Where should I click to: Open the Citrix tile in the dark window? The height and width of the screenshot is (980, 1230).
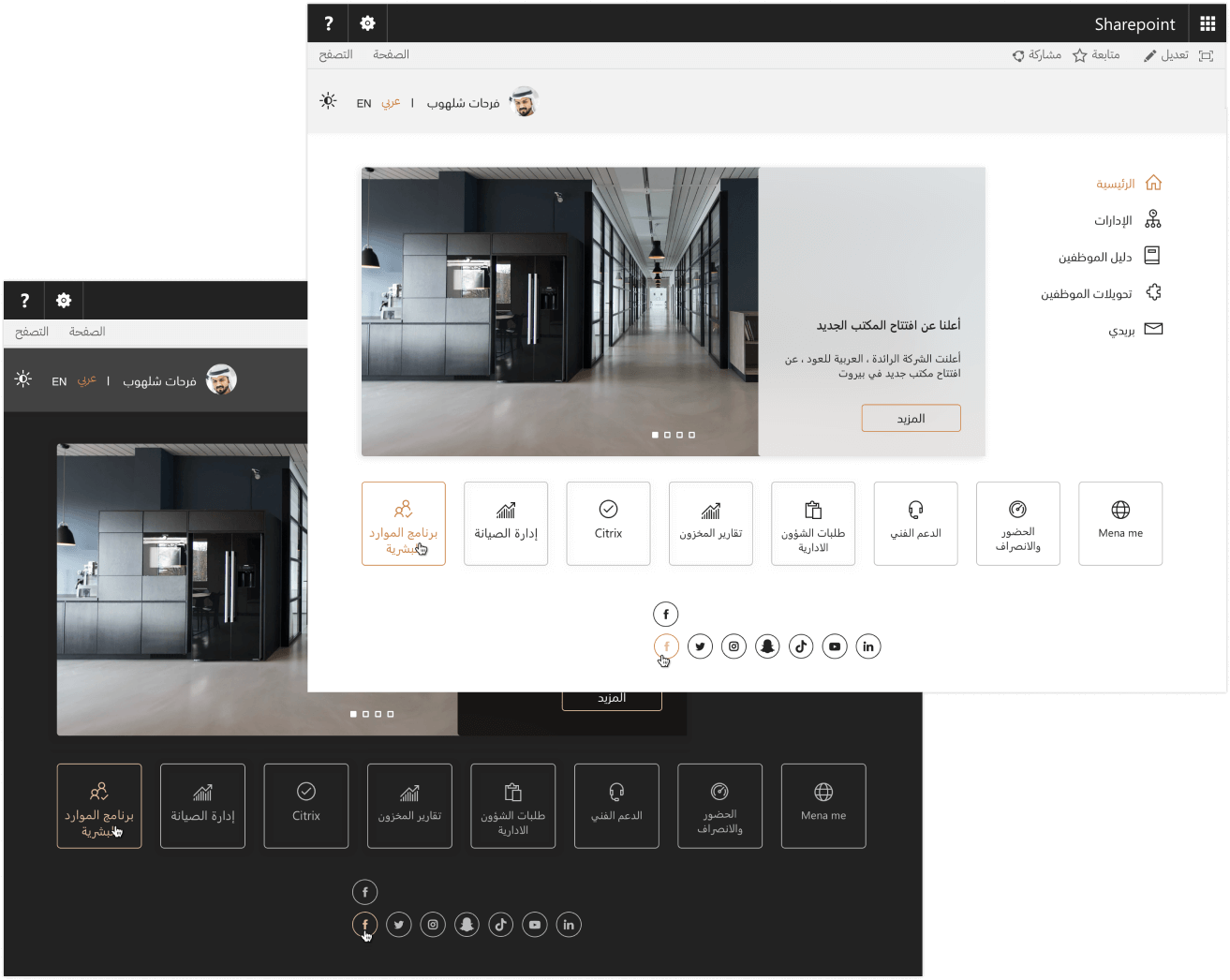[305, 806]
